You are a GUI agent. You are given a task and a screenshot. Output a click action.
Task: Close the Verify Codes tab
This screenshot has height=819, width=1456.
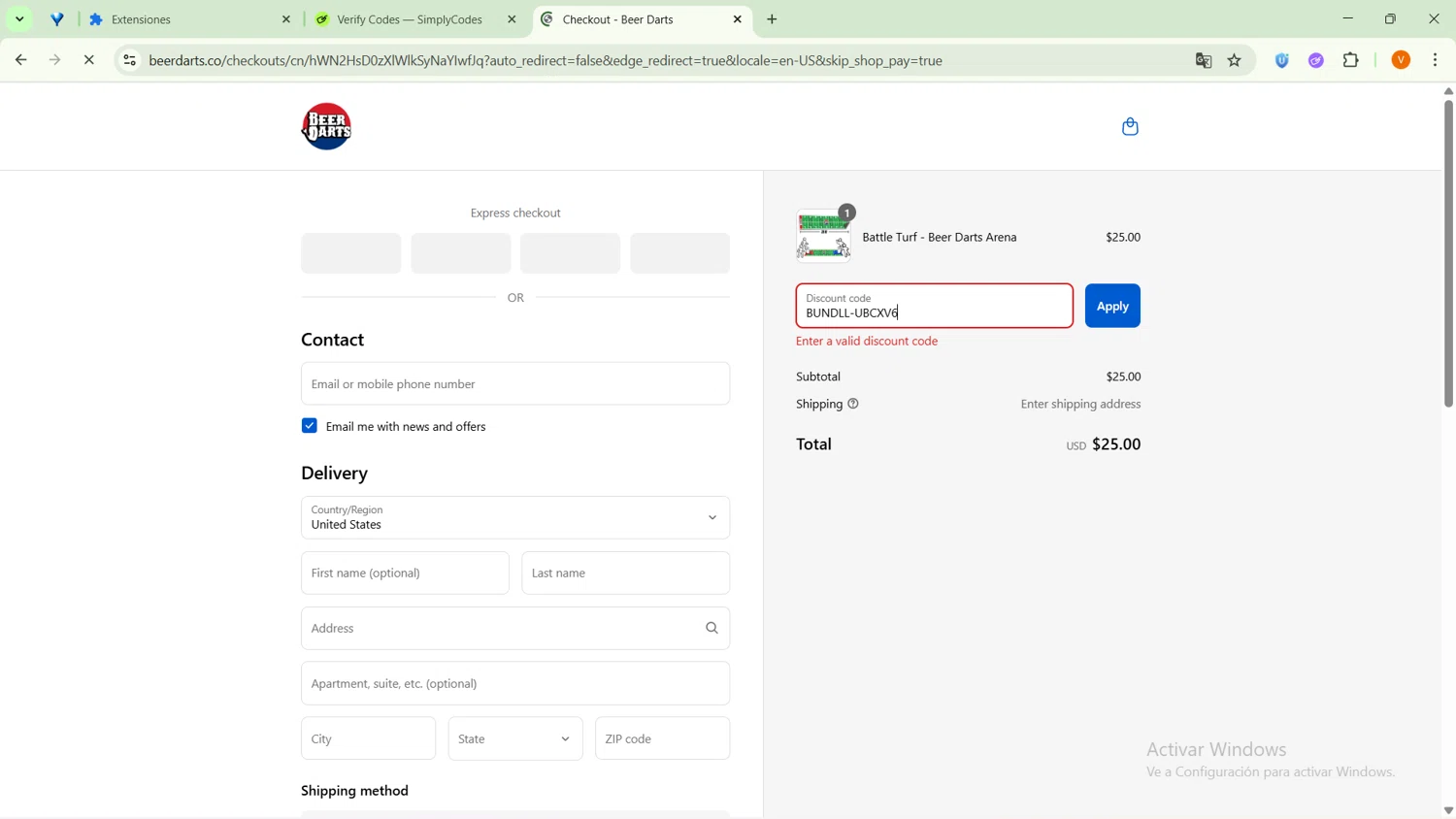click(513, 19)
